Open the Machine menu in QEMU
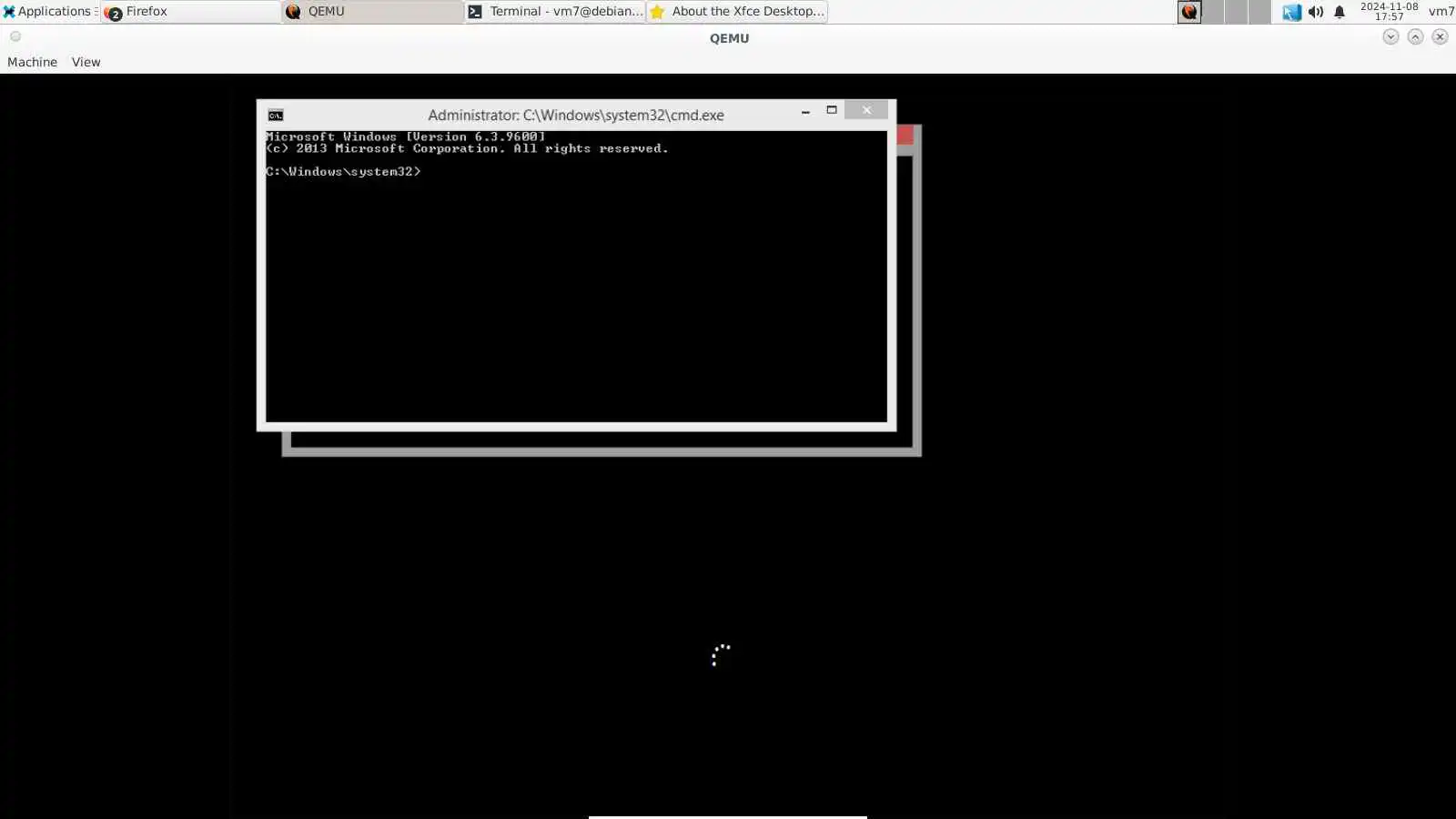 (32, 62)
